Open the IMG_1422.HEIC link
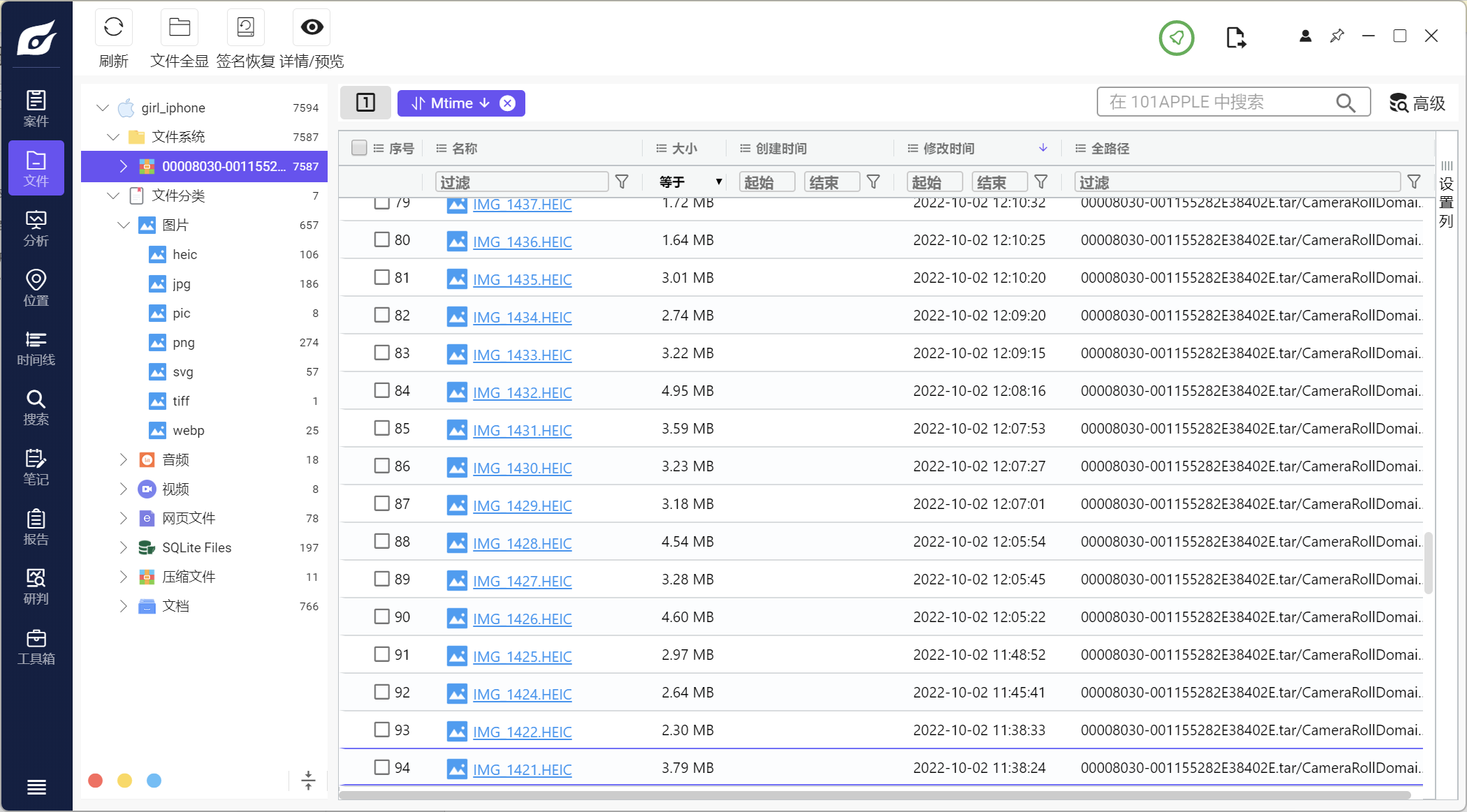This screenshot has width=1467, height=812. tap(522, 732)
